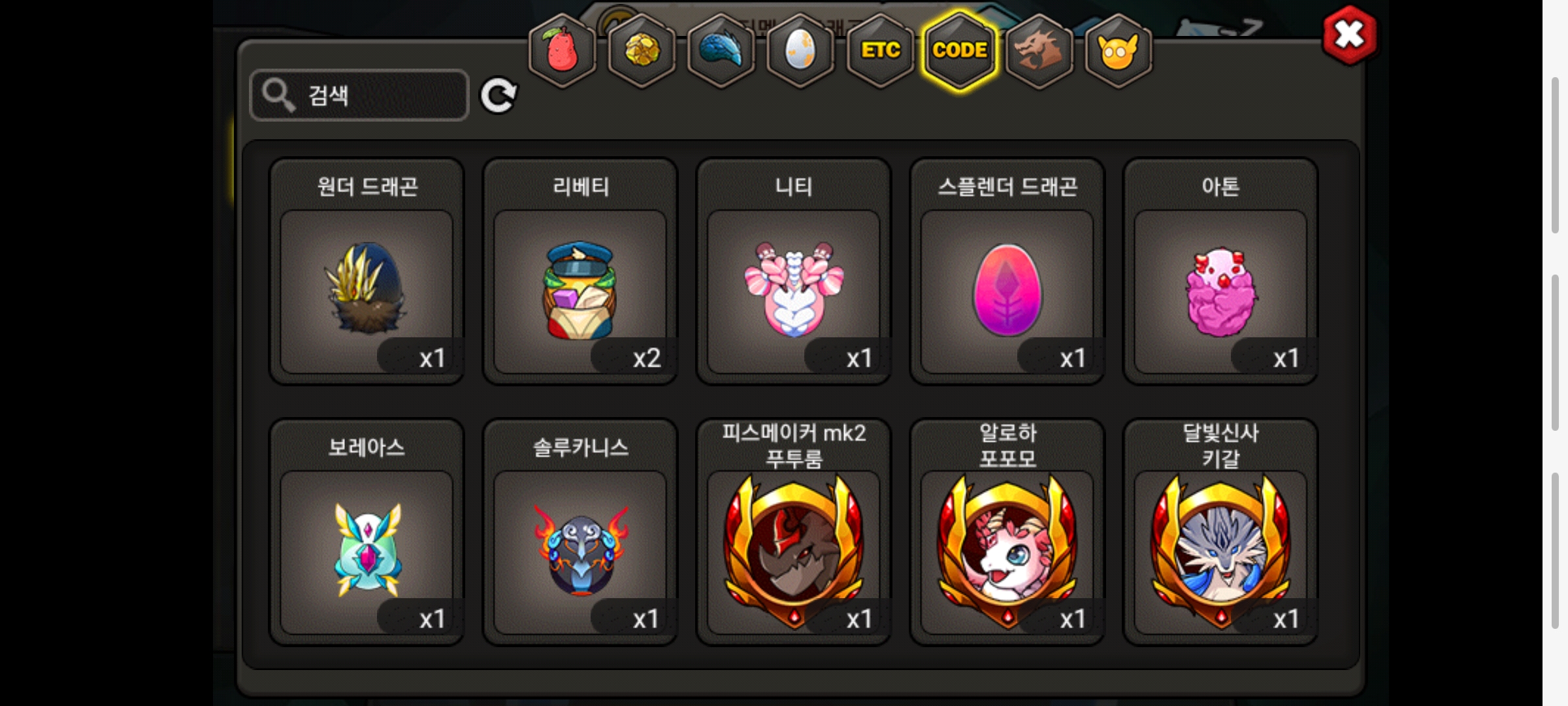1568x706 pixels.
Task: Open the ETC category tab
Action: pos(880,50)
